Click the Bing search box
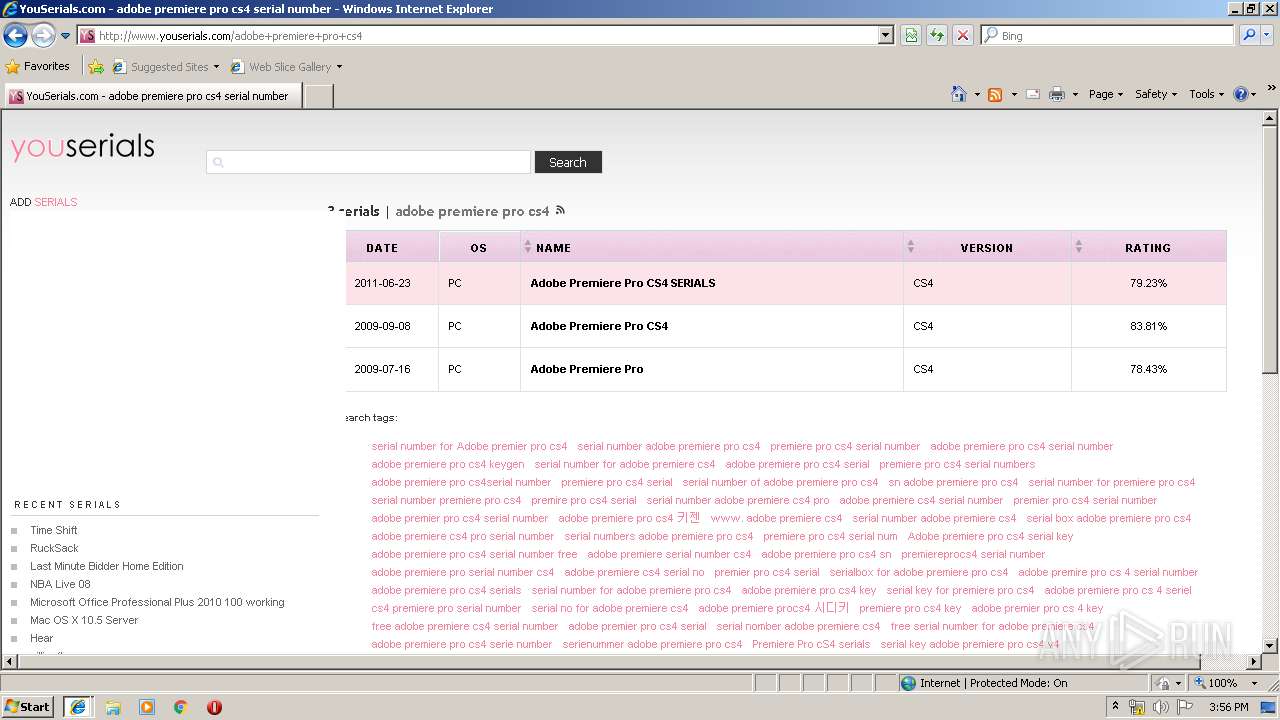The width and height of the screenshot is (1280, 720). (1108, 35)
